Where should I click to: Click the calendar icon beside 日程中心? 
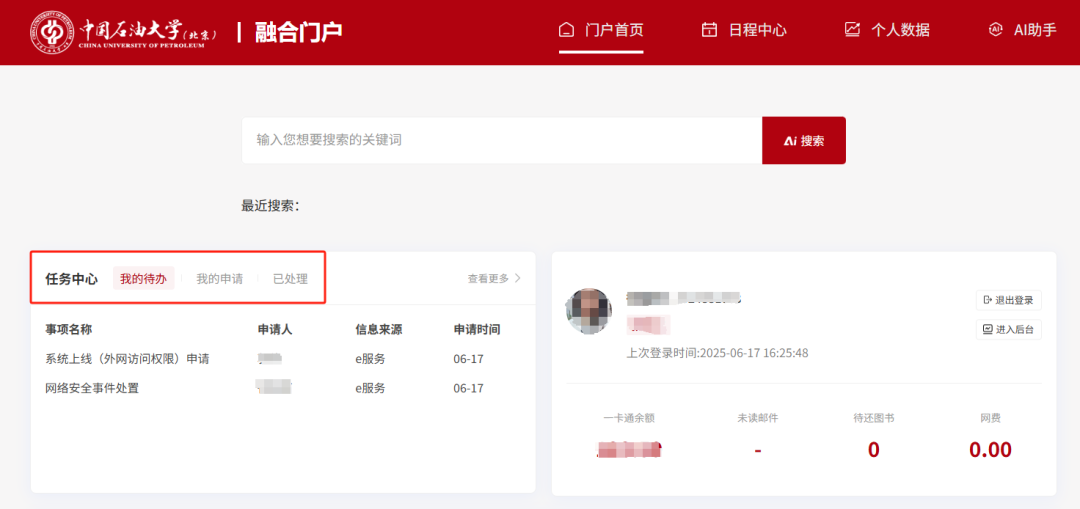pos(710,29)
